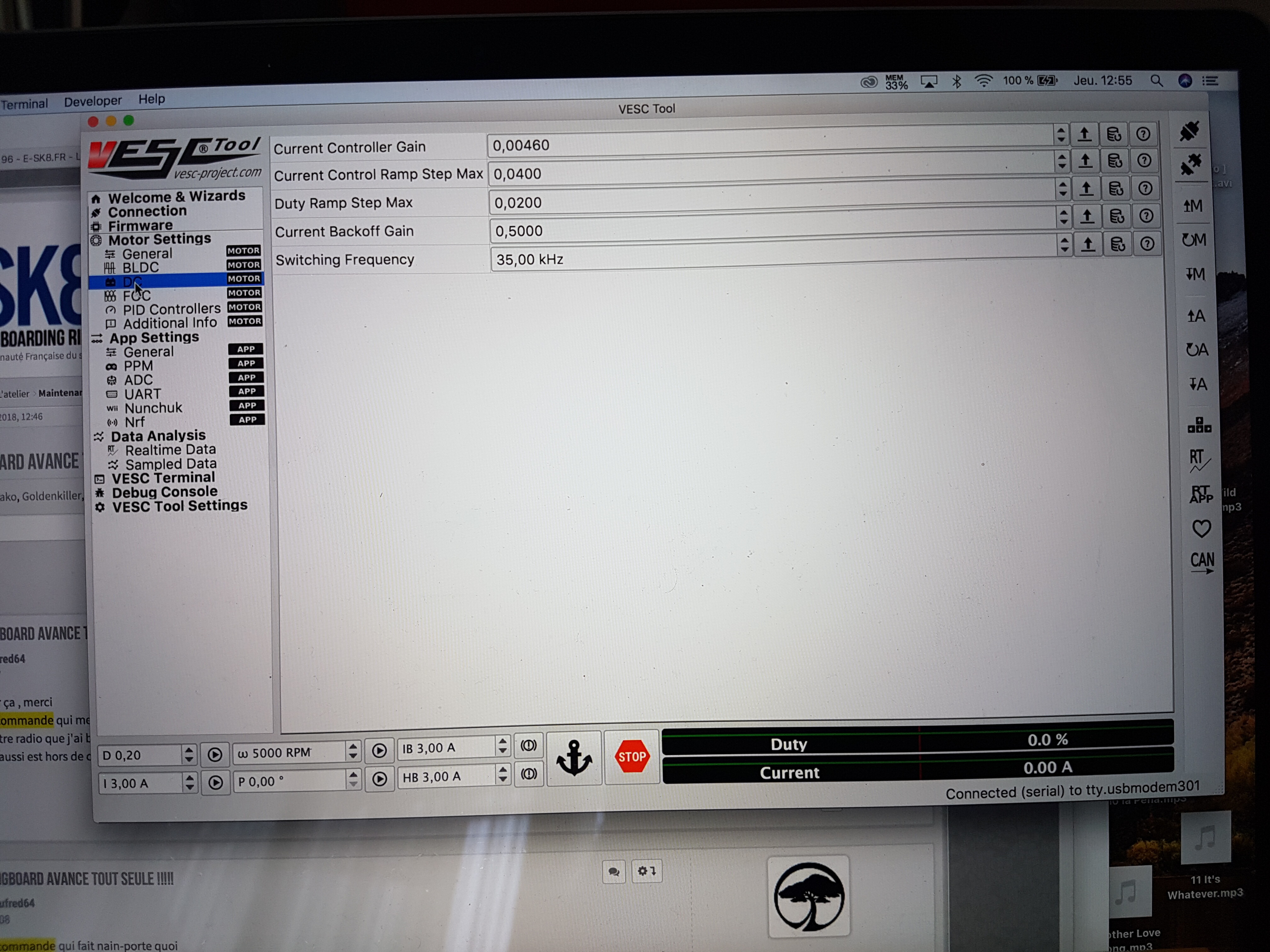Screen dimensions: 1270x952
Task: Toggle the CAN forwarding icon
Action: 1202,563
